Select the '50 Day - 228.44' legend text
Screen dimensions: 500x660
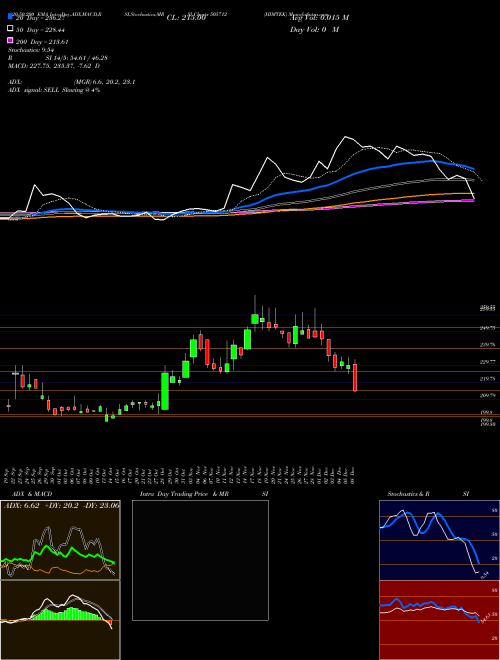click(x=40, y=30)
